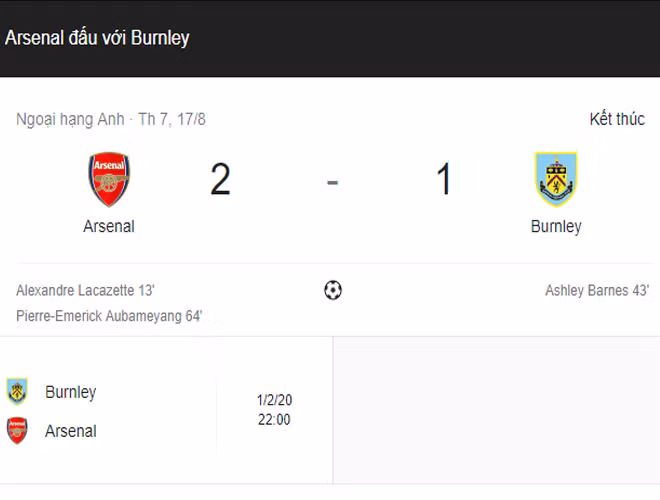This screenshot has height=500, width=660.
Task: Open the 1/2/20 22:00 fixture time
Action: pyautogui.click(x=274, y=410)
